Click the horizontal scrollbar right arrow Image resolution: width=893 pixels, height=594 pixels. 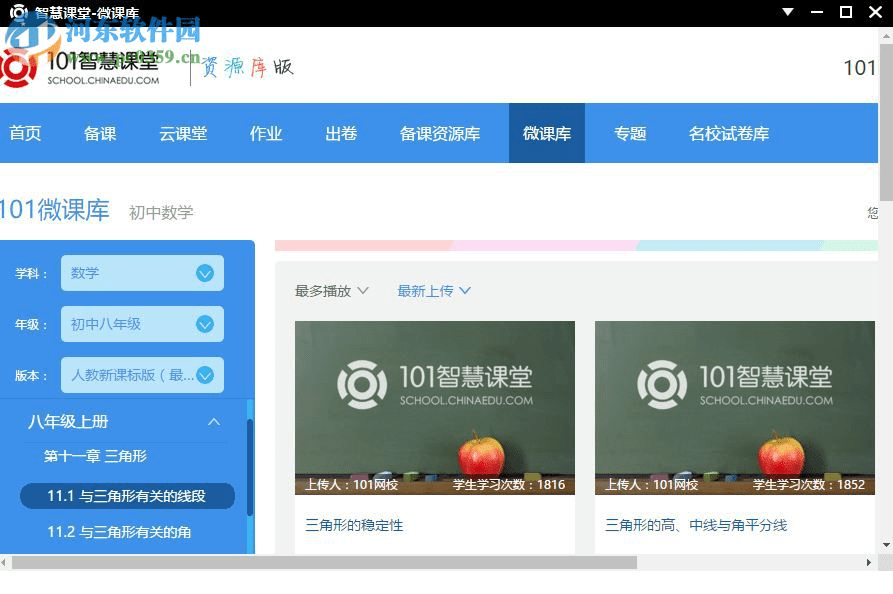869,563
